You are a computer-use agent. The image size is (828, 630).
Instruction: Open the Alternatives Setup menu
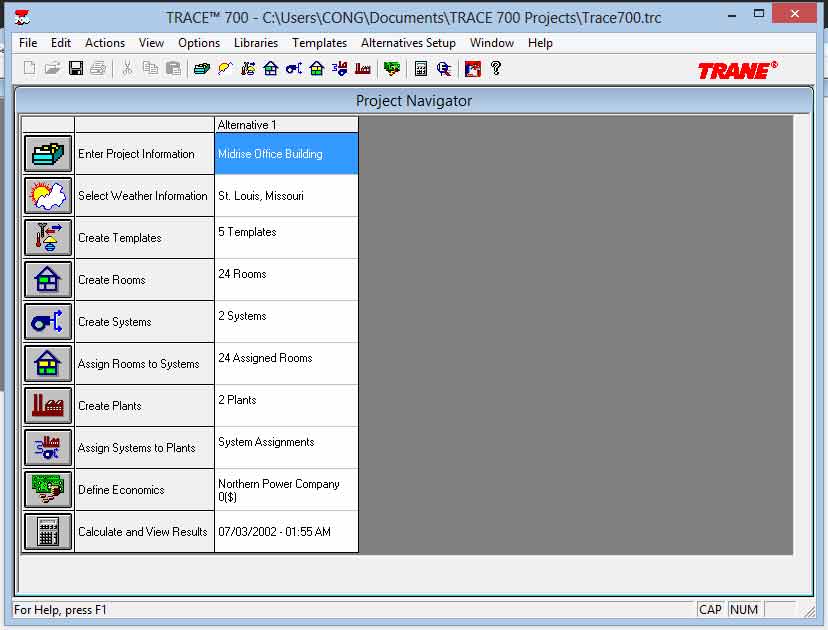click(x=408, y=43)
